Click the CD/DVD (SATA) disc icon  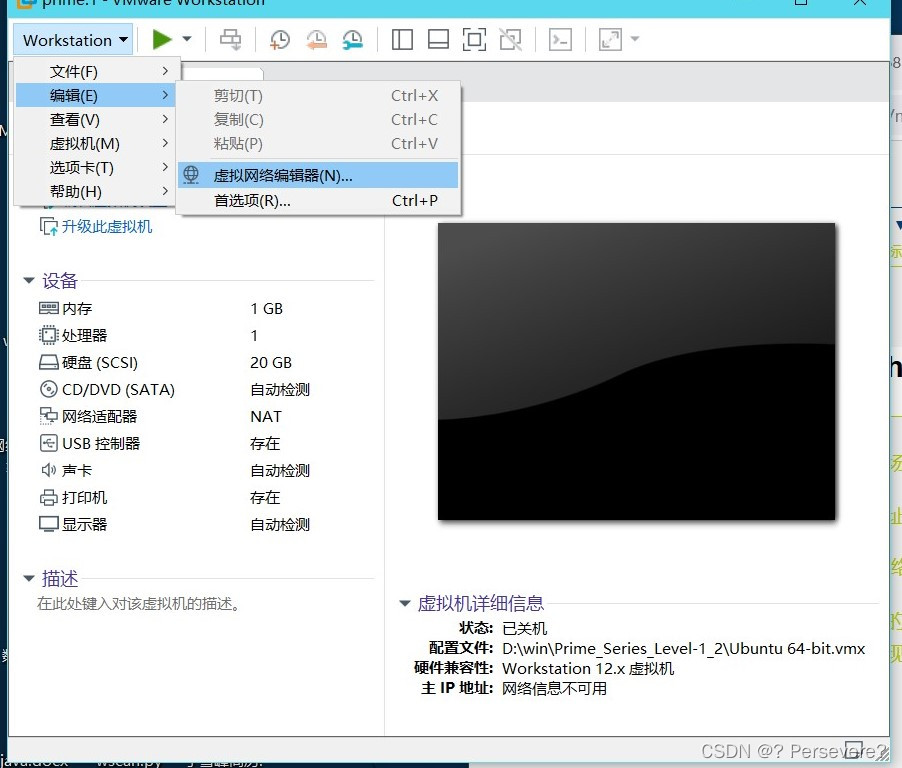(48, 389)
